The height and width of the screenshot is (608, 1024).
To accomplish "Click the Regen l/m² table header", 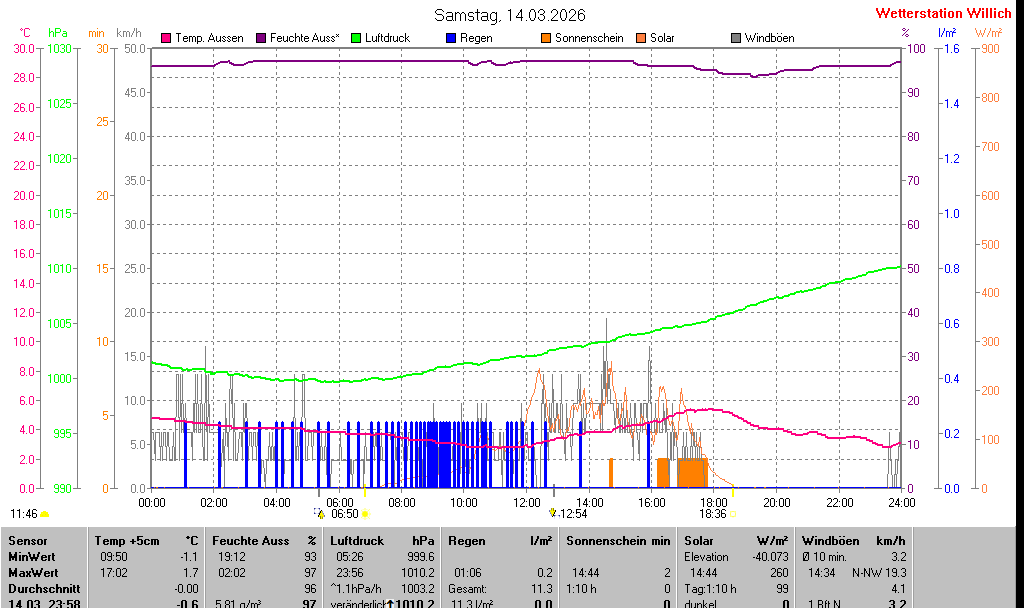I will point(500,541).
